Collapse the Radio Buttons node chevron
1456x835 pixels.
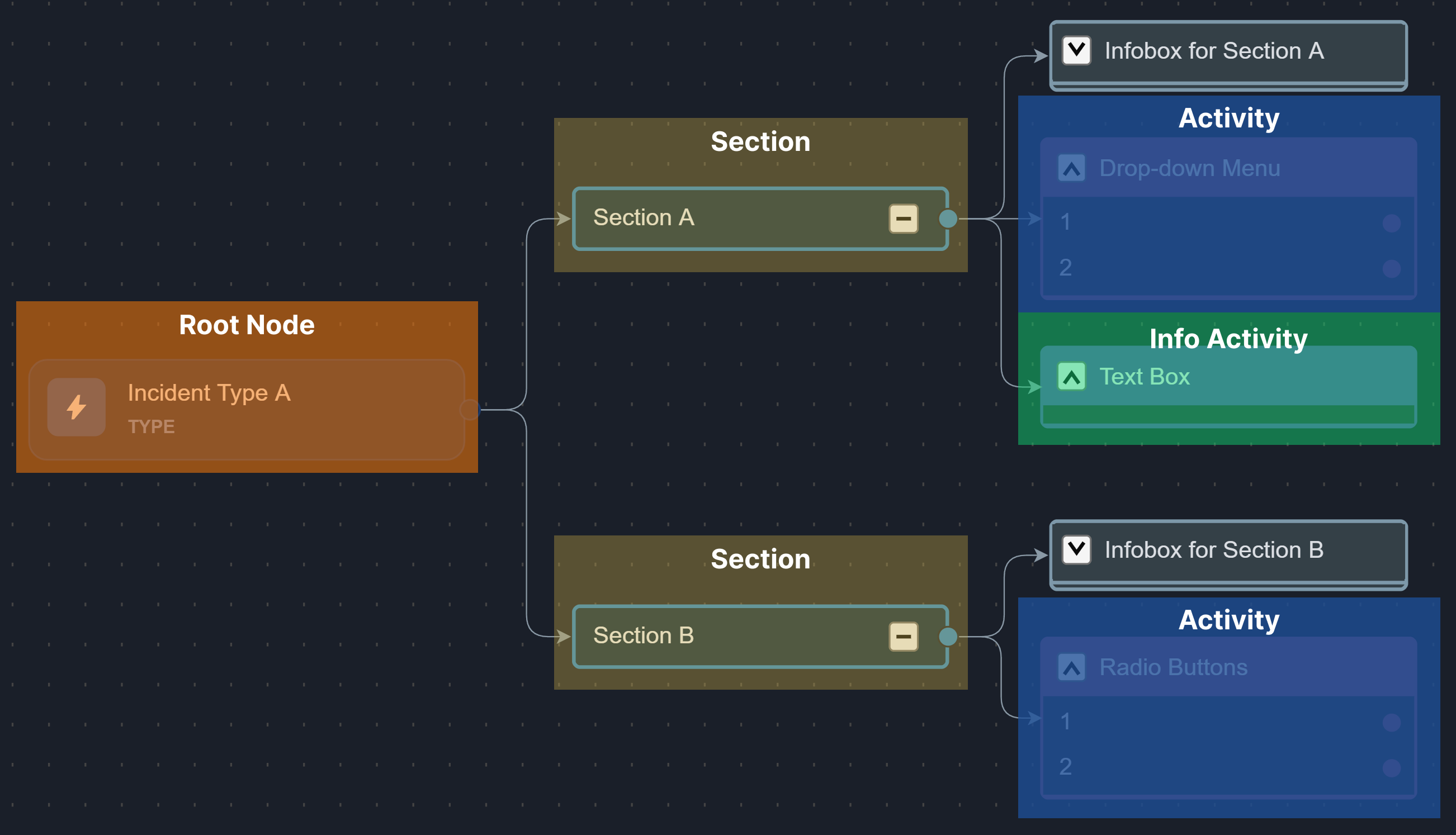pos(1071,667)
